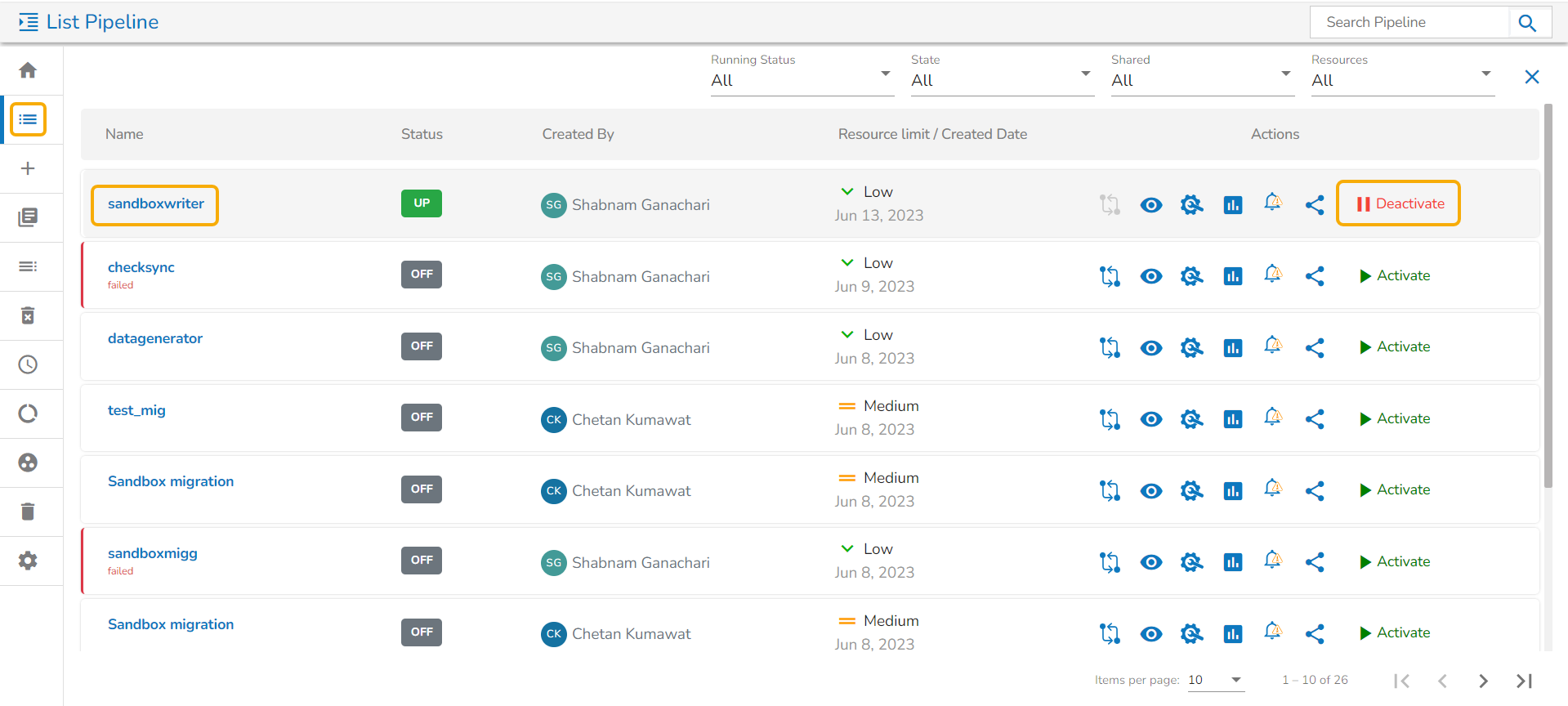Screen dimensions: 1568x706
Task: View checksync pipeline using eye icon
Action: (x=1150, y=276)
